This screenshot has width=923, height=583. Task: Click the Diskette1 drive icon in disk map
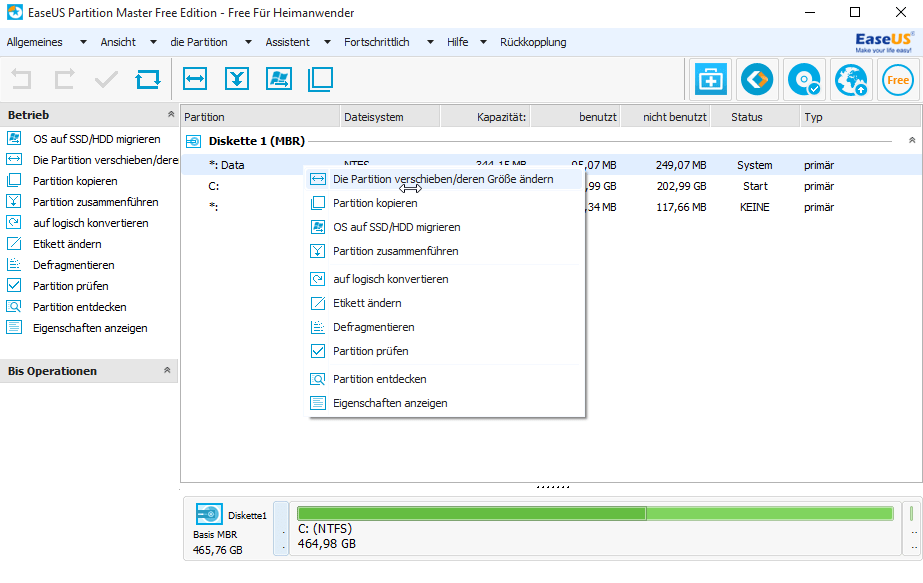pyautogui.click(x=209, y=514)
